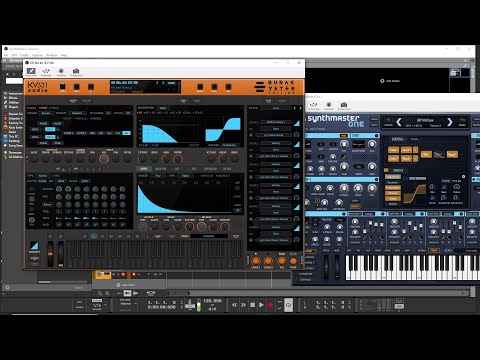480x360 pixels.
Task: Select the Delay effect in SynthMaster One
Action: tap(393, 198)
